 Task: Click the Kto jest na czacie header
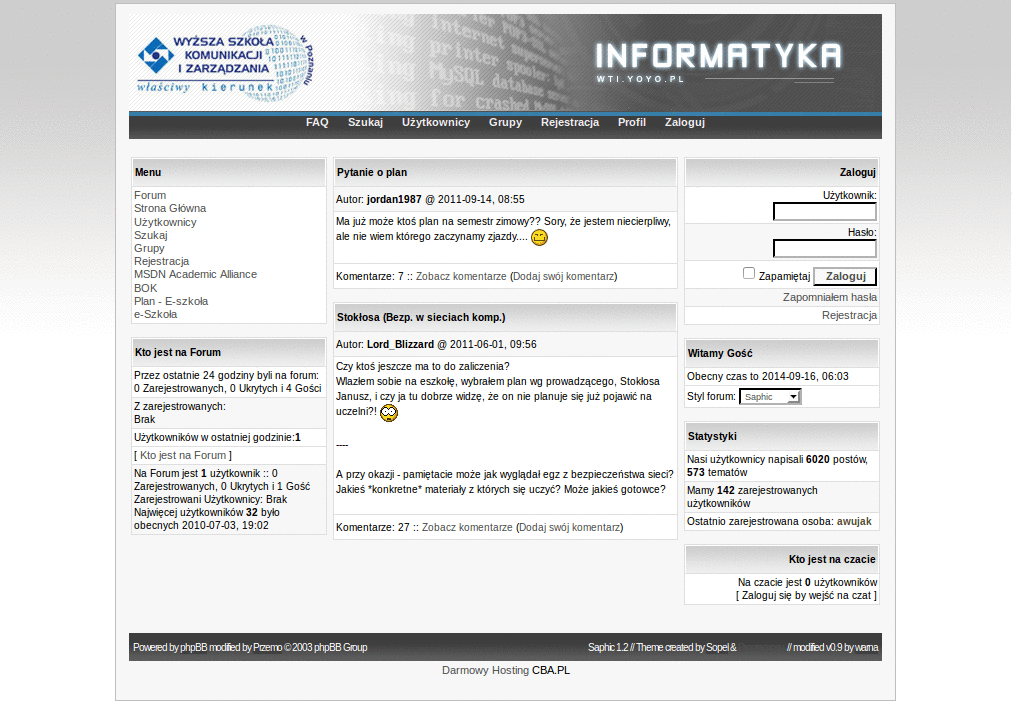782,559
